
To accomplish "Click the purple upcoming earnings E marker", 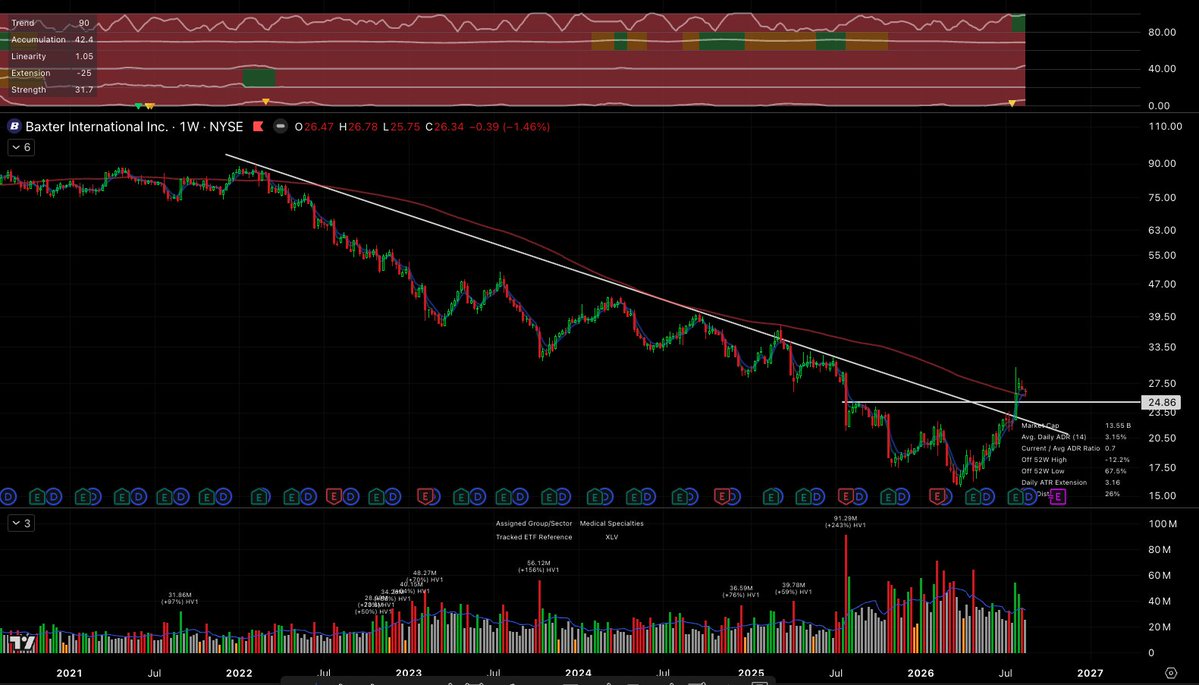I will click(1058, 497).
